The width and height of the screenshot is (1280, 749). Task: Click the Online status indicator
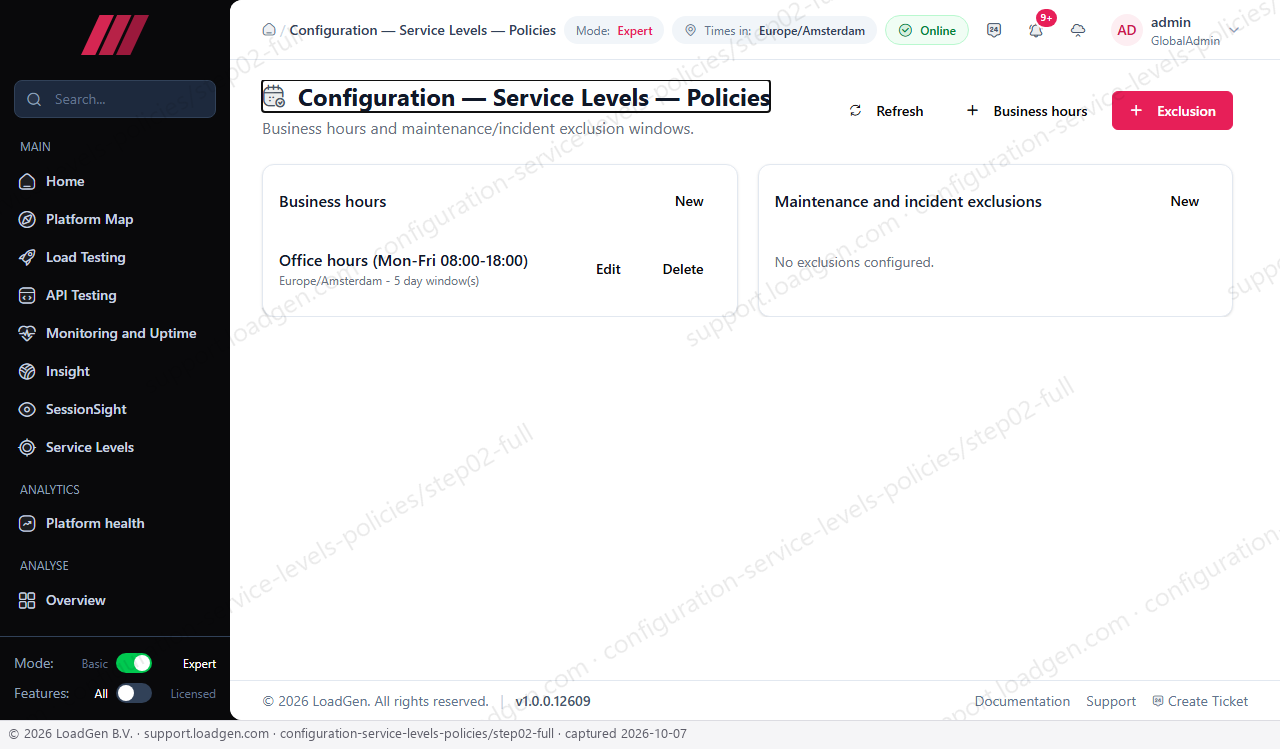927,30
